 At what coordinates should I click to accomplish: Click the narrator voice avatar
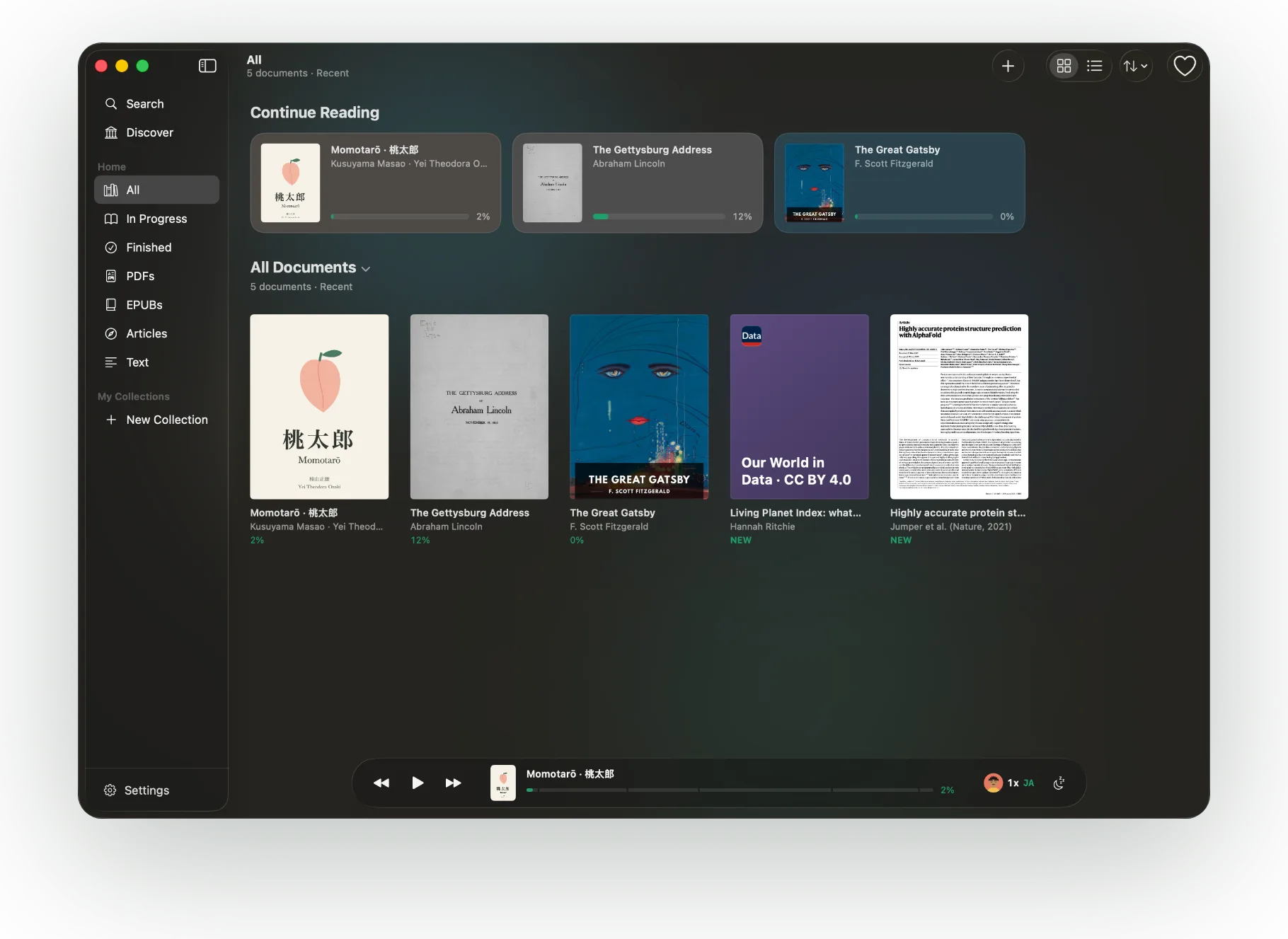[994, 783]
